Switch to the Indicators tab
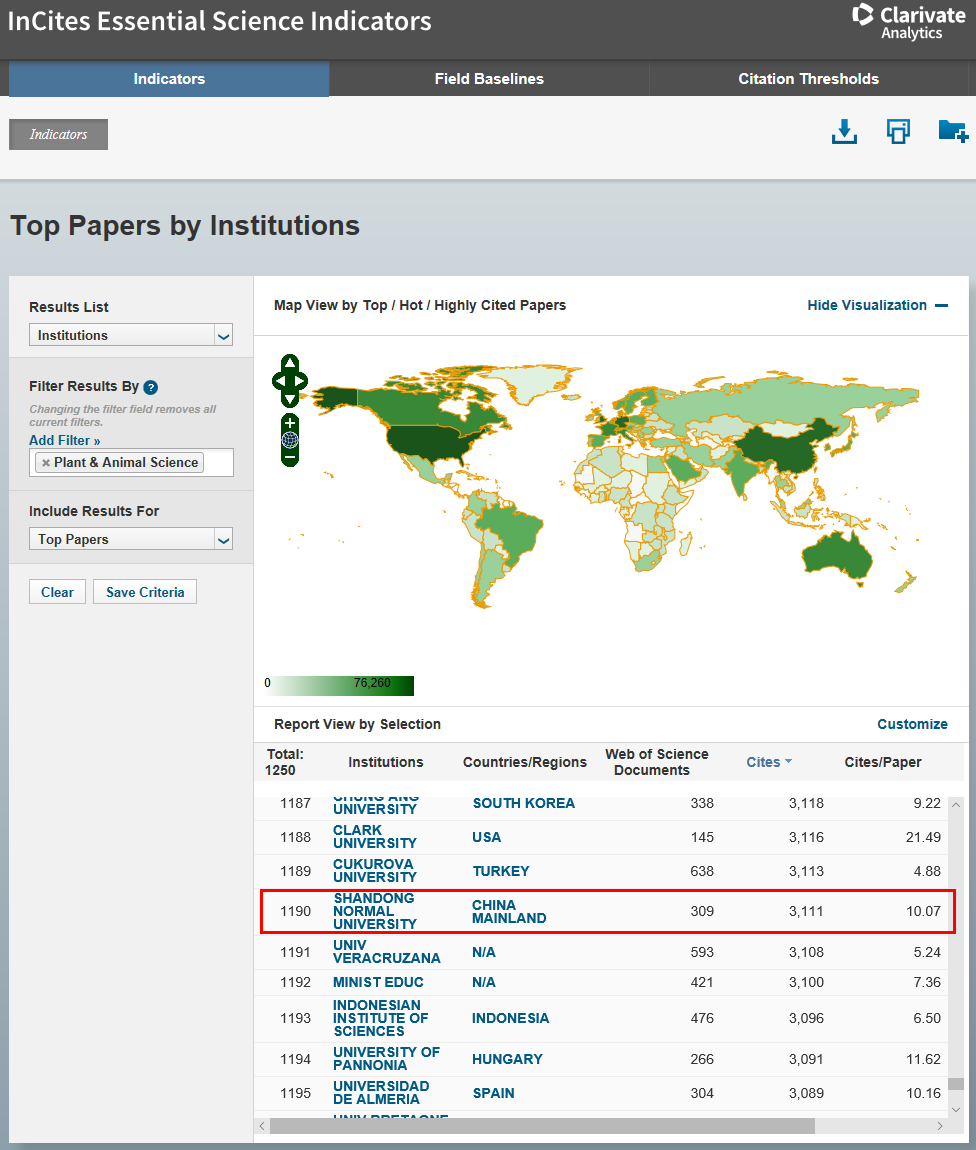 point(169,78)
